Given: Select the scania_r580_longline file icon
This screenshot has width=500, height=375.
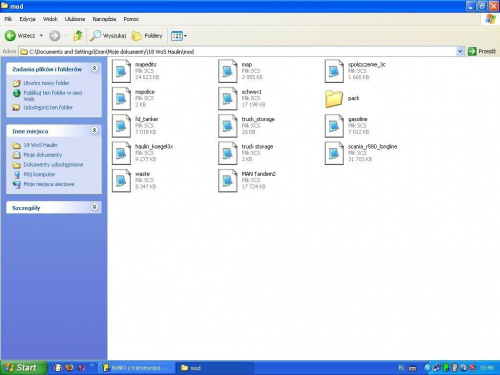Looking at the screenshot, I should click(x=334, y=153).
